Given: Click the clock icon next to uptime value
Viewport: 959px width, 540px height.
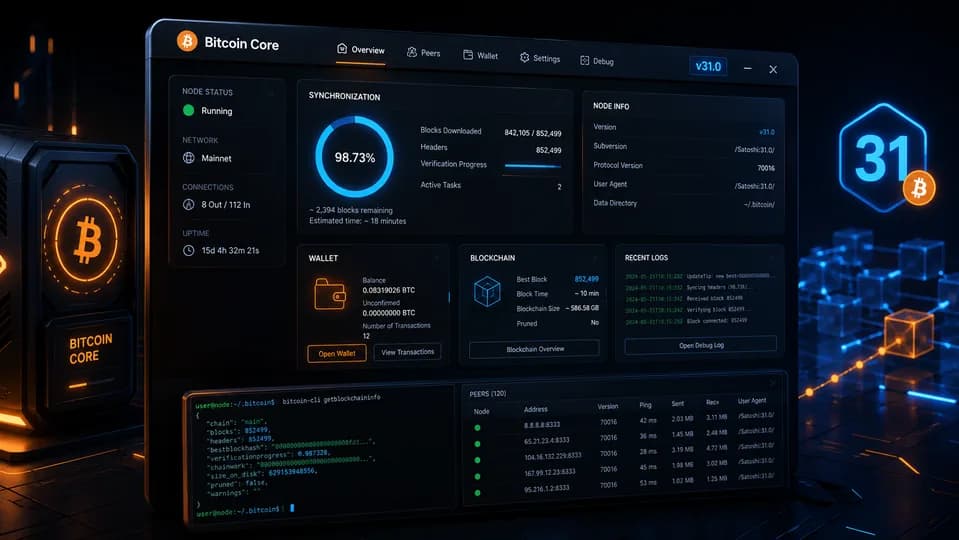Looking at the screenshot, I should [188, 250].
